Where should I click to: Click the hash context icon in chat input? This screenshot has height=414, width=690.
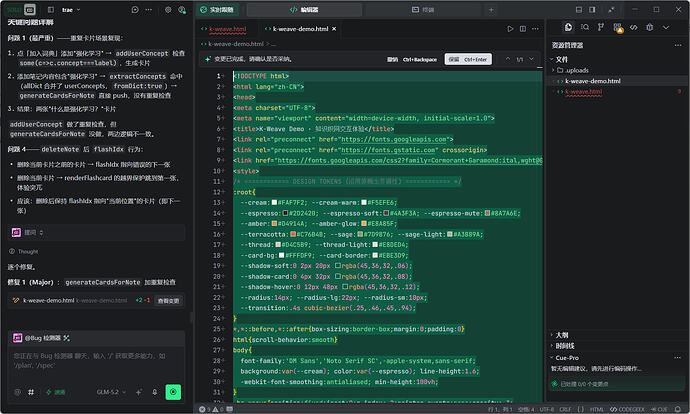pos(31,392)
